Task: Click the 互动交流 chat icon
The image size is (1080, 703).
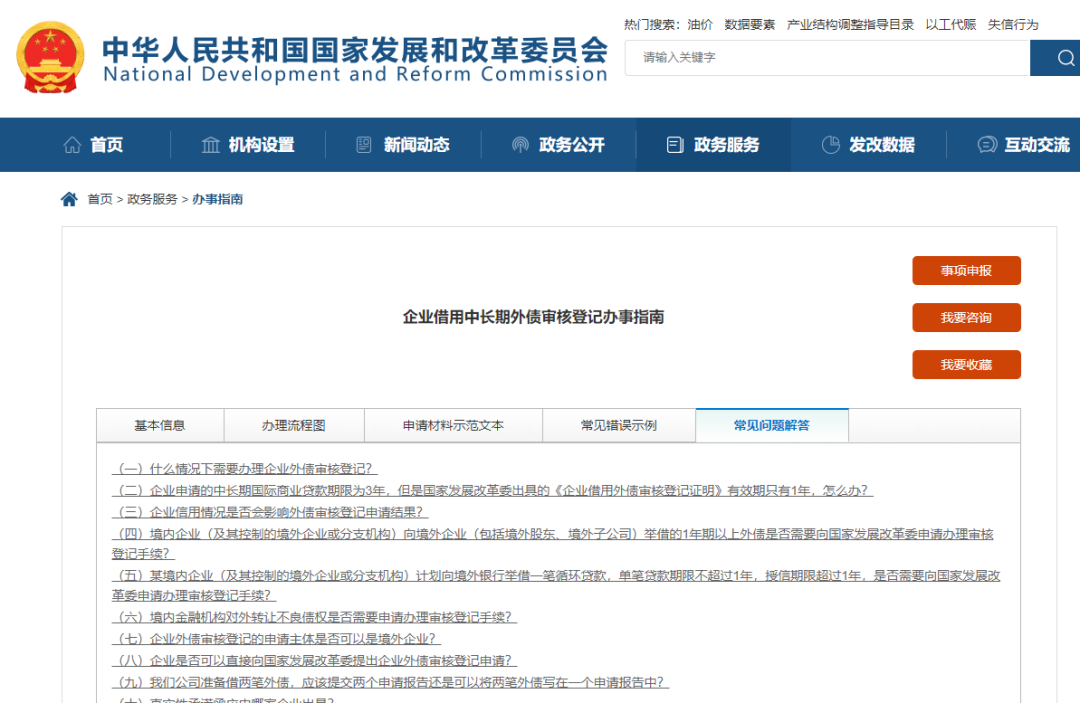Action: (x=986, y=144)
